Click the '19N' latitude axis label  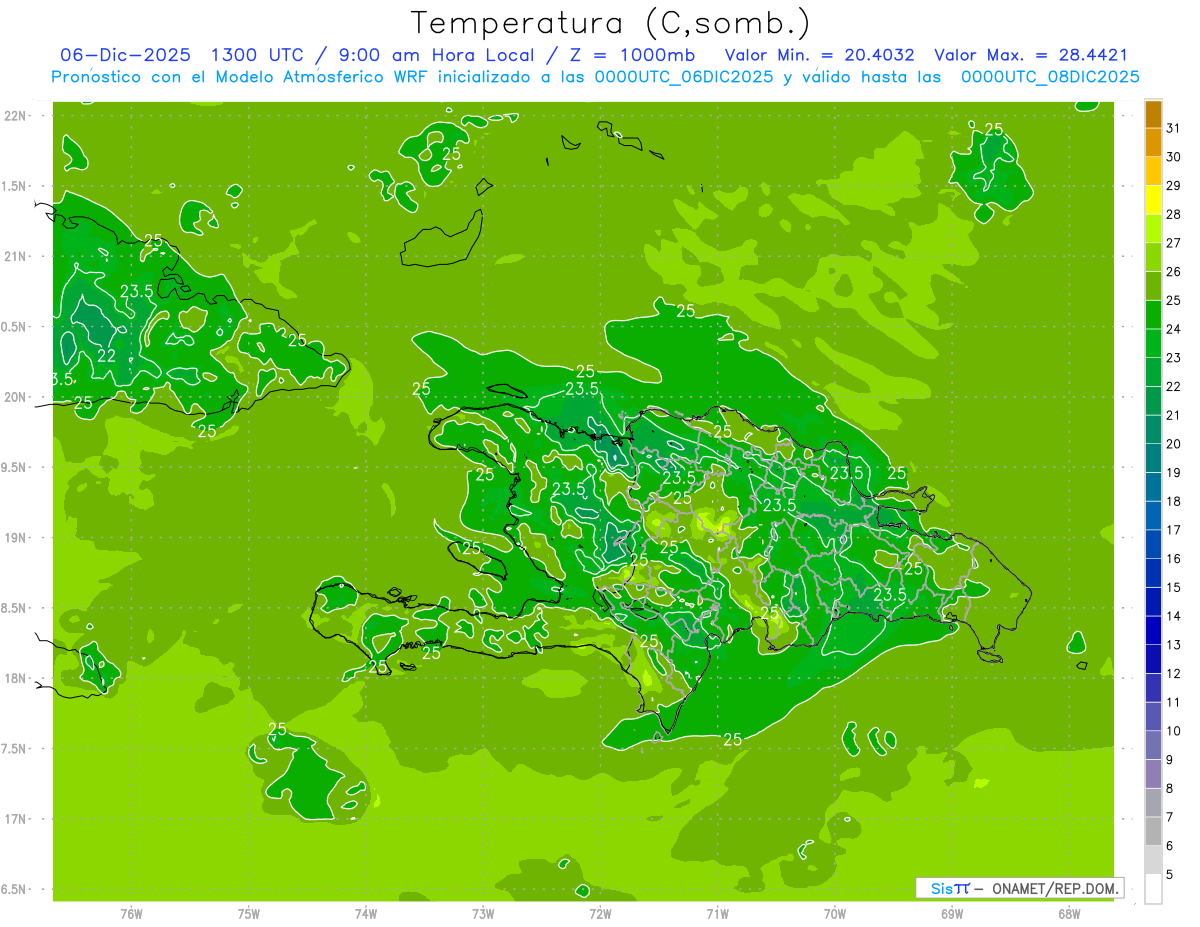[16, 538]
